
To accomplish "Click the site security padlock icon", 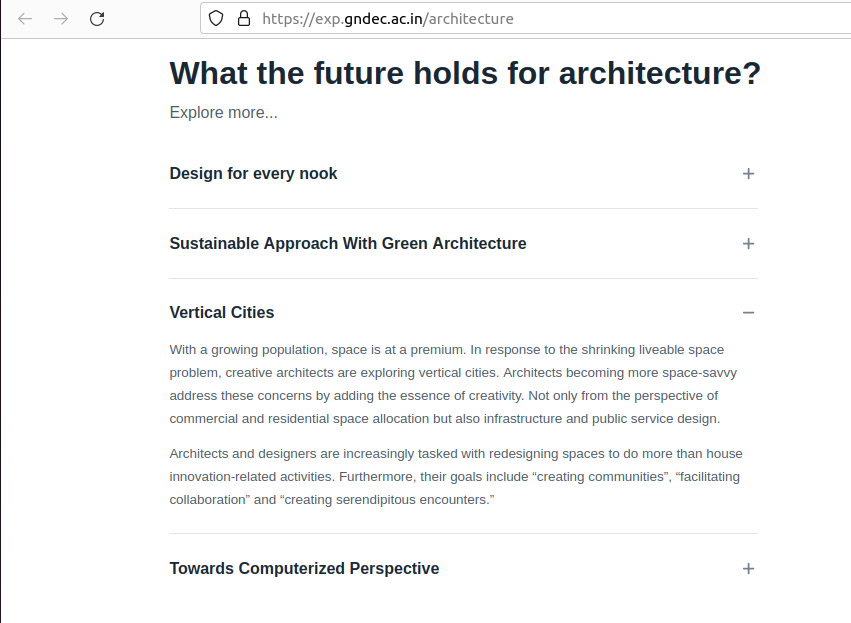I will point(243,19).
